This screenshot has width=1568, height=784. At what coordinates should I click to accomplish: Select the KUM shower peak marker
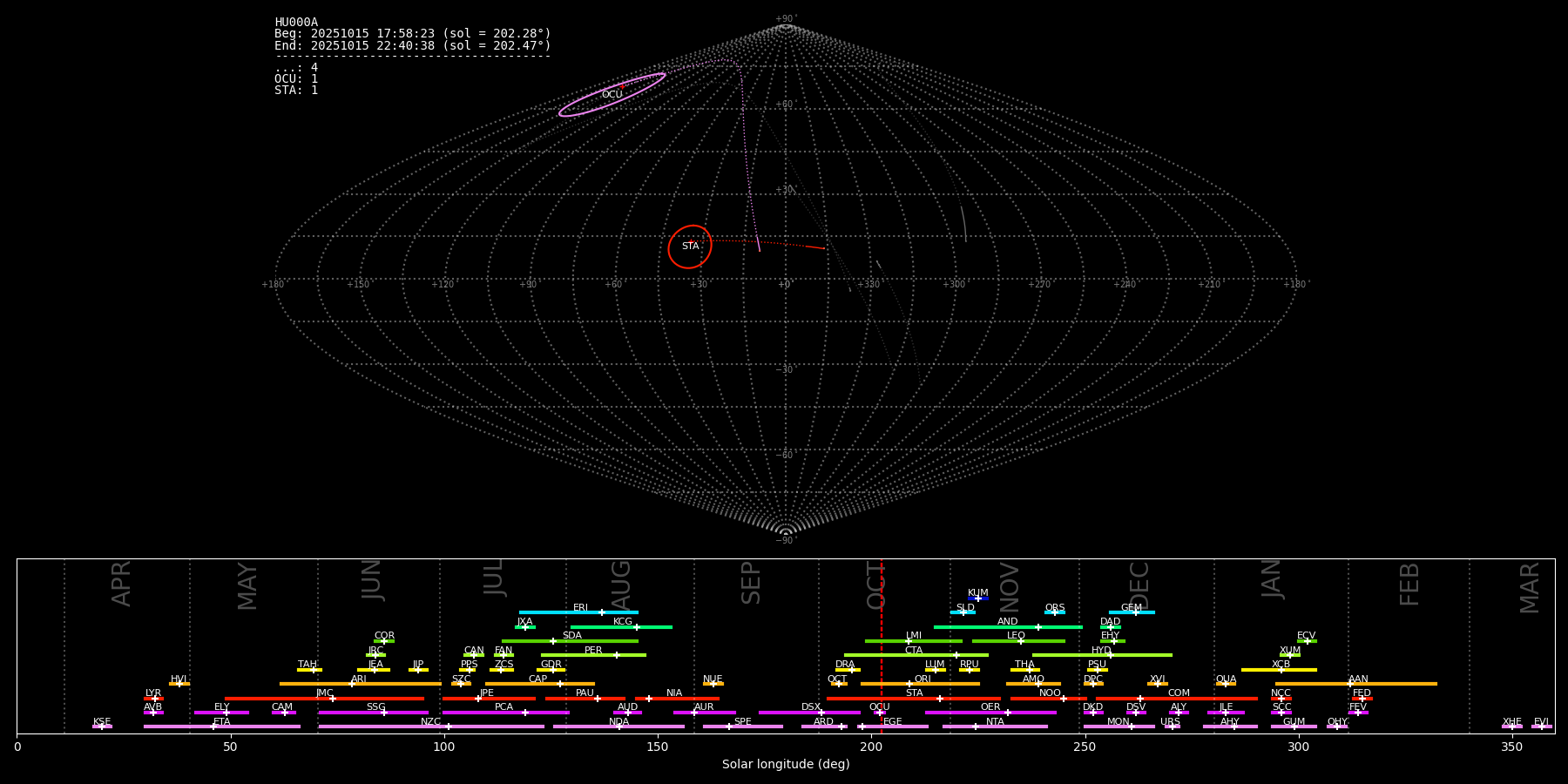(x=977, y=598)
